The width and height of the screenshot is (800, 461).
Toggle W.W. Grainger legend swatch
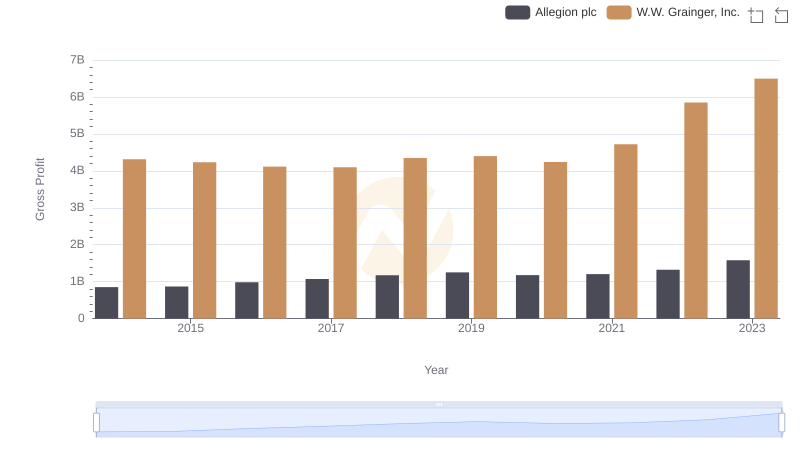click(x=619, y=12)
